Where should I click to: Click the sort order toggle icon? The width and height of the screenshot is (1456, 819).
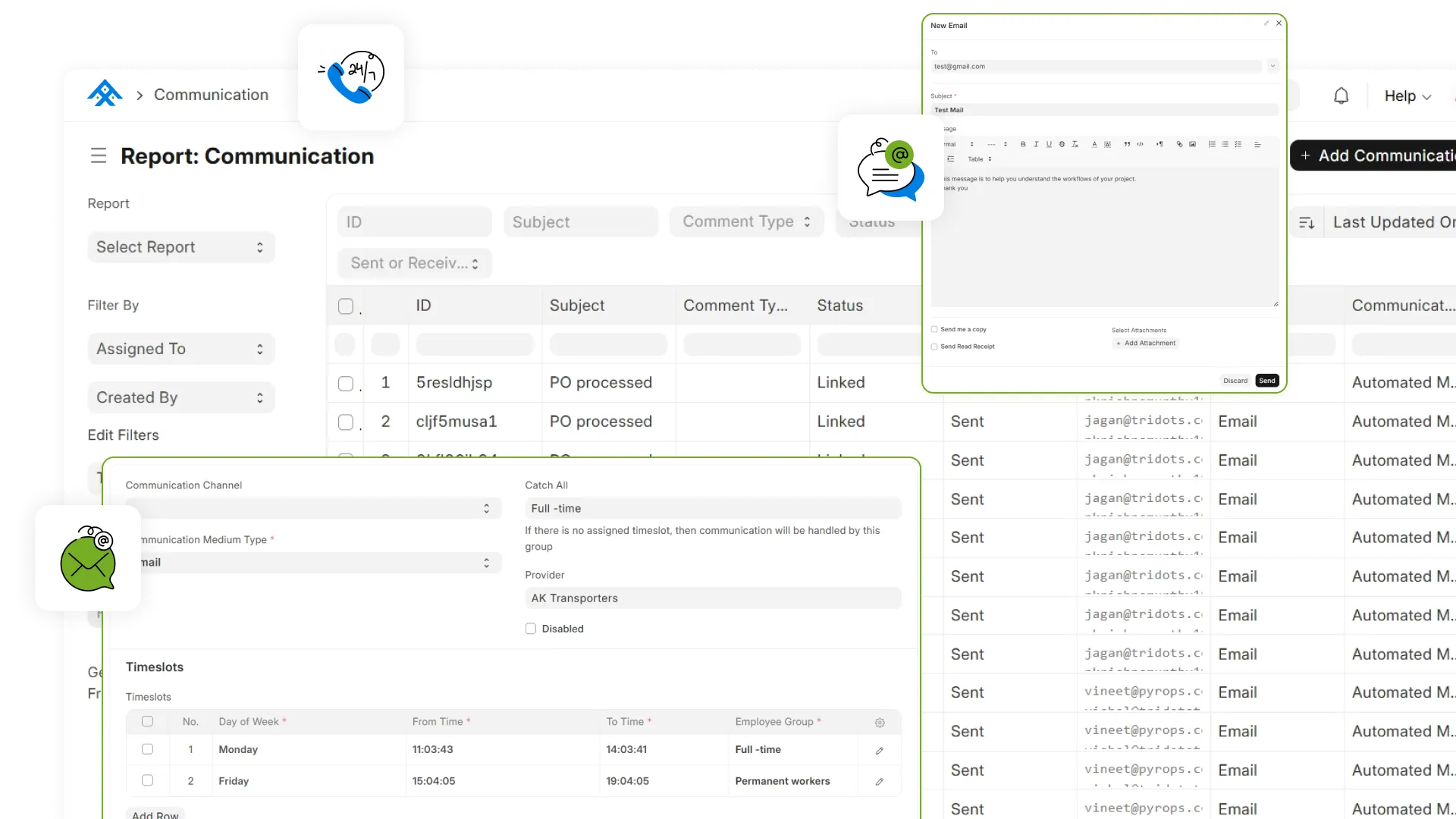point(1307,223)
